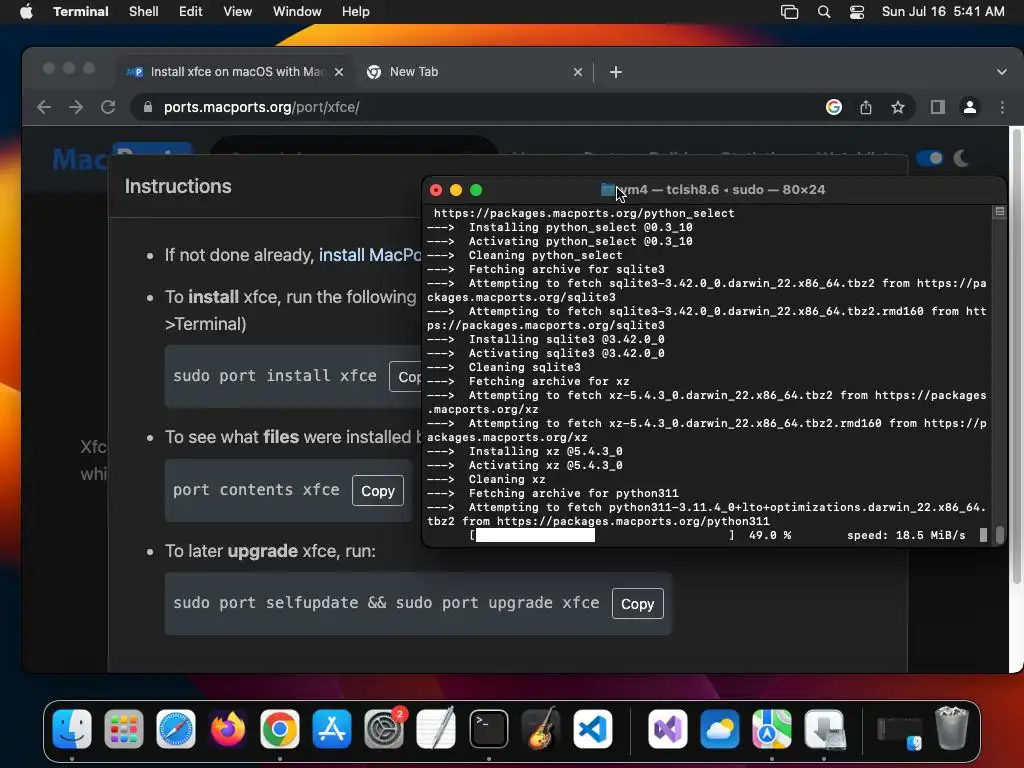Image resolution: width=1024 pixels, height=768 pixels.
Task: Open App Store from the Dock
Action: coord(332,729)
